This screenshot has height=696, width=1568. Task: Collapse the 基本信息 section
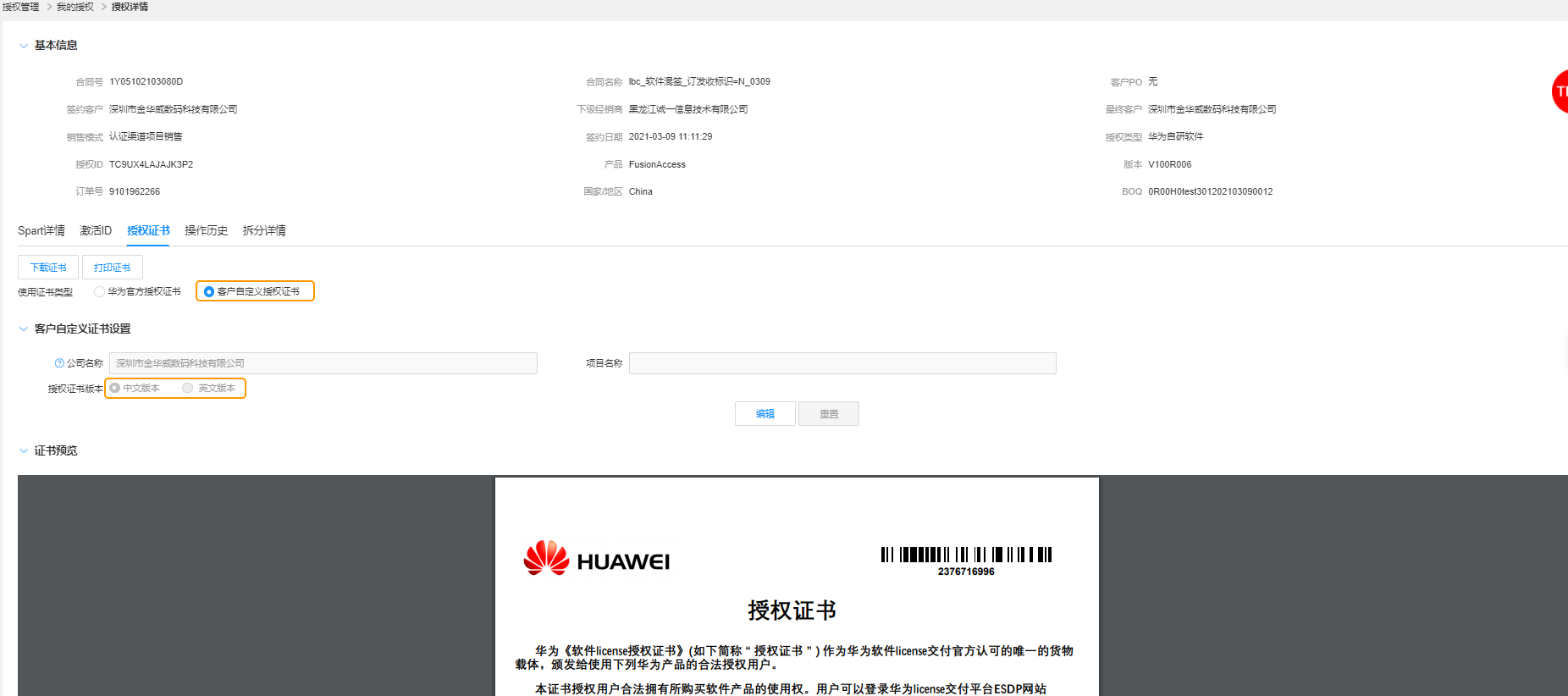pos(24,46)
